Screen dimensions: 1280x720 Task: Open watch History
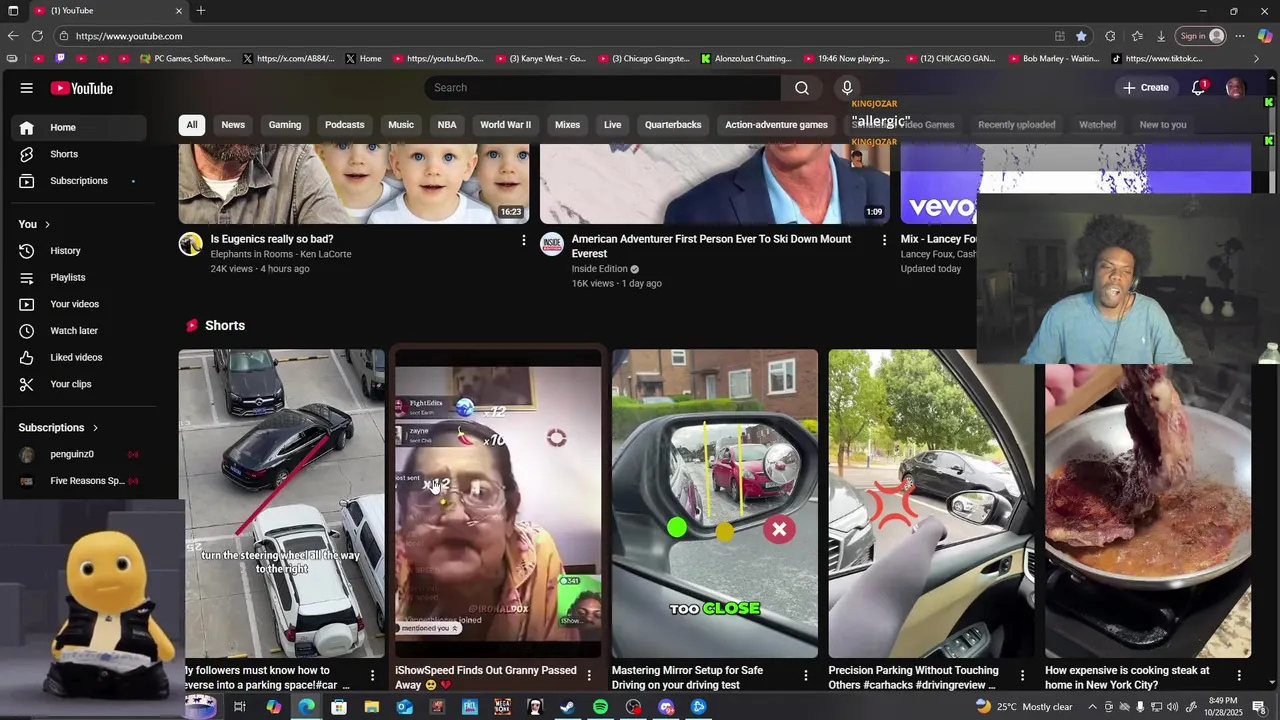pyautogui.click(x=79, y=251)
